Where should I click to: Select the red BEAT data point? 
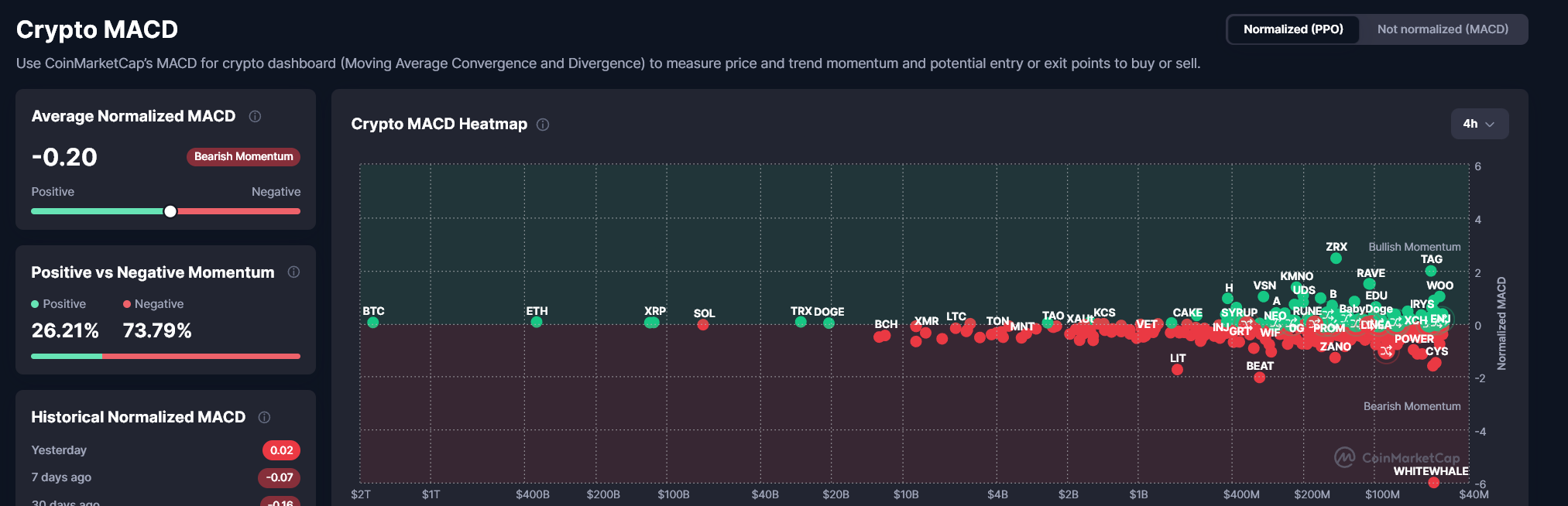point(1259,378)
